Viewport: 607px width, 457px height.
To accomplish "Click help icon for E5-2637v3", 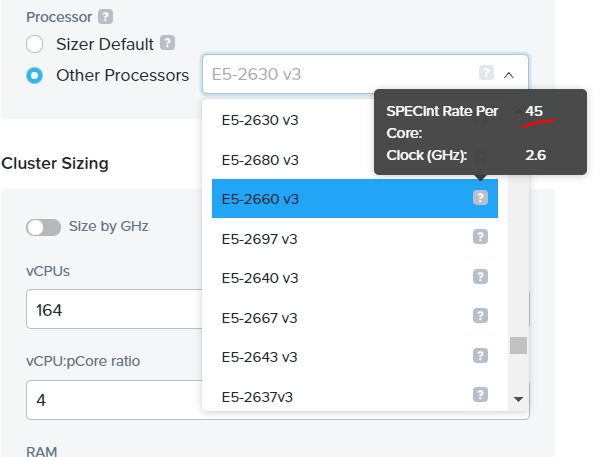I will click(480, 395).
